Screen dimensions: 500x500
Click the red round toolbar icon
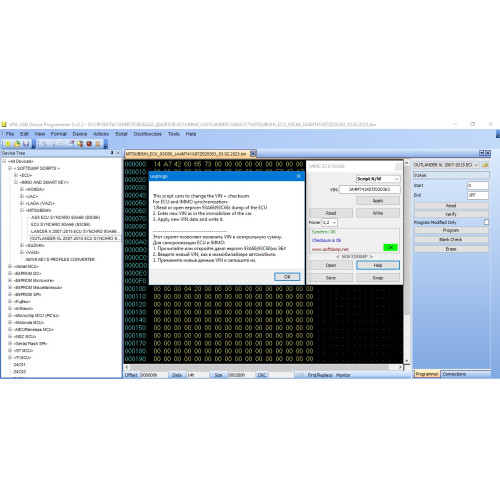(x=89, y=144)
